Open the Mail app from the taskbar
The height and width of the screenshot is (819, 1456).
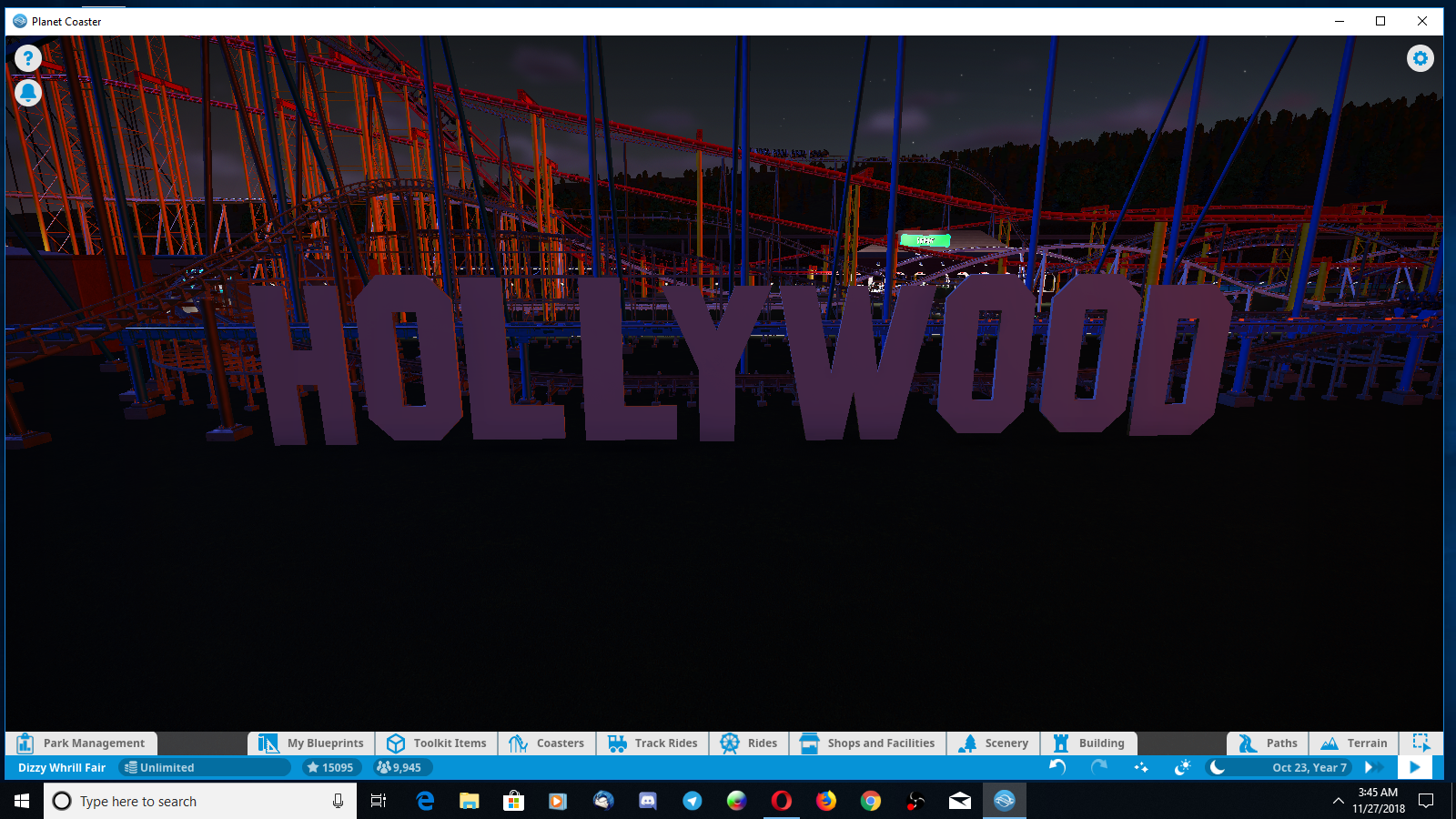coord(959,801)
